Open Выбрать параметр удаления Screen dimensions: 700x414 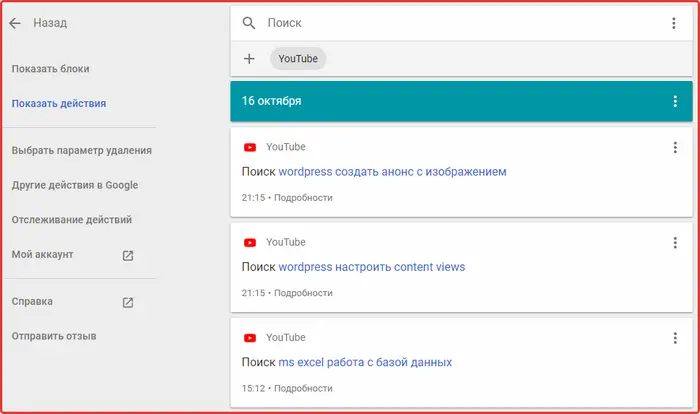coord(82,151)
